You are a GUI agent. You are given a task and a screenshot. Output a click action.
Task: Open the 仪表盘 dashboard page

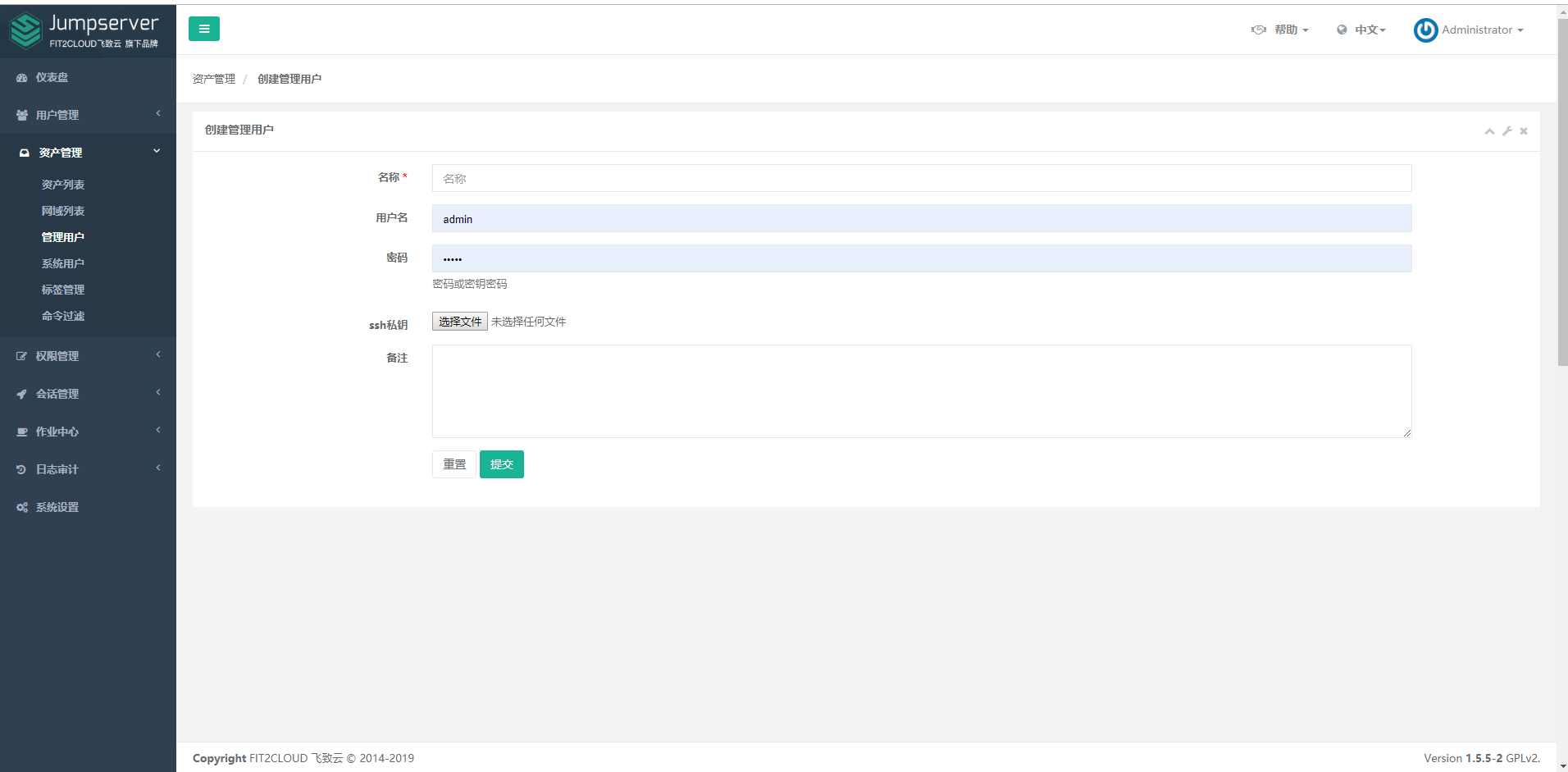pos(52,78)
